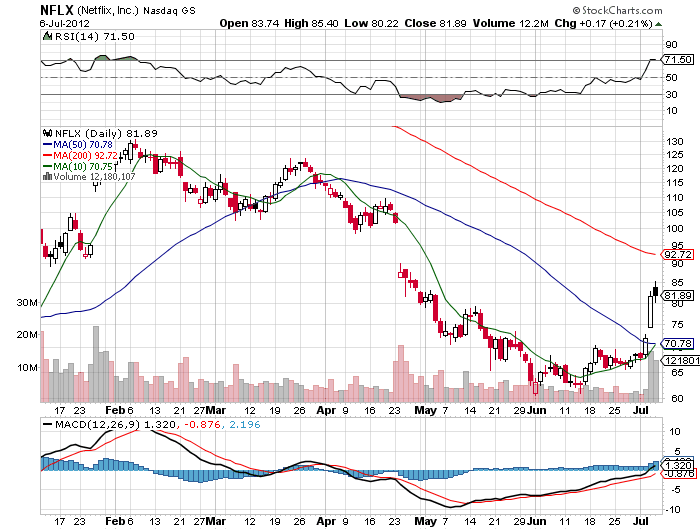Image resolution: width=700 pixels, height=530 pixels.
Task: Click the 1.320 MACD axis value tag
Action: tap(678, 465)
